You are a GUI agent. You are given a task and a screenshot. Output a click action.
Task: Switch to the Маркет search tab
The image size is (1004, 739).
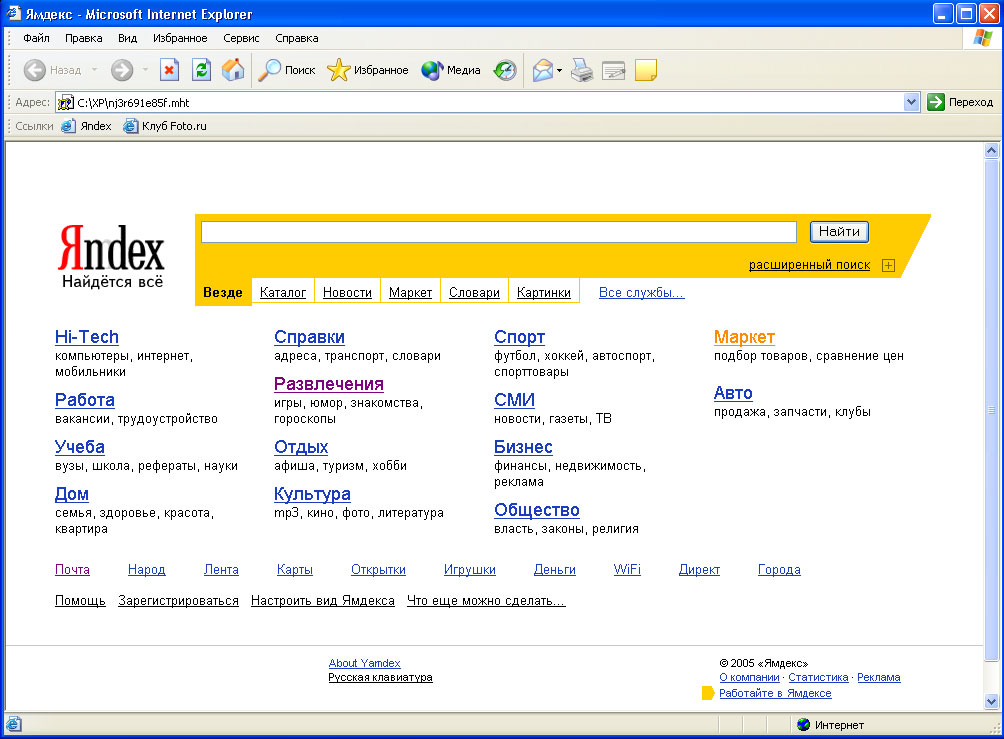click(410, 292)
